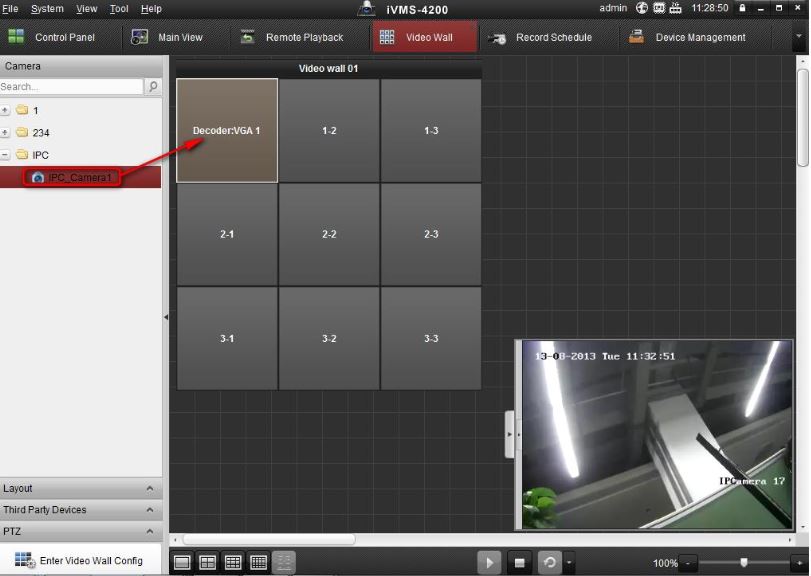This screenshot has width=811, height=576.
Task: Open the Remote Playback tab
Action: [293, 37]
